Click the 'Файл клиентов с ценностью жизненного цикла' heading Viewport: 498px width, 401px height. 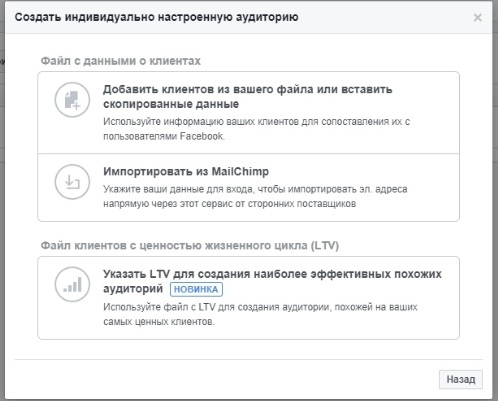click(190, 246)
